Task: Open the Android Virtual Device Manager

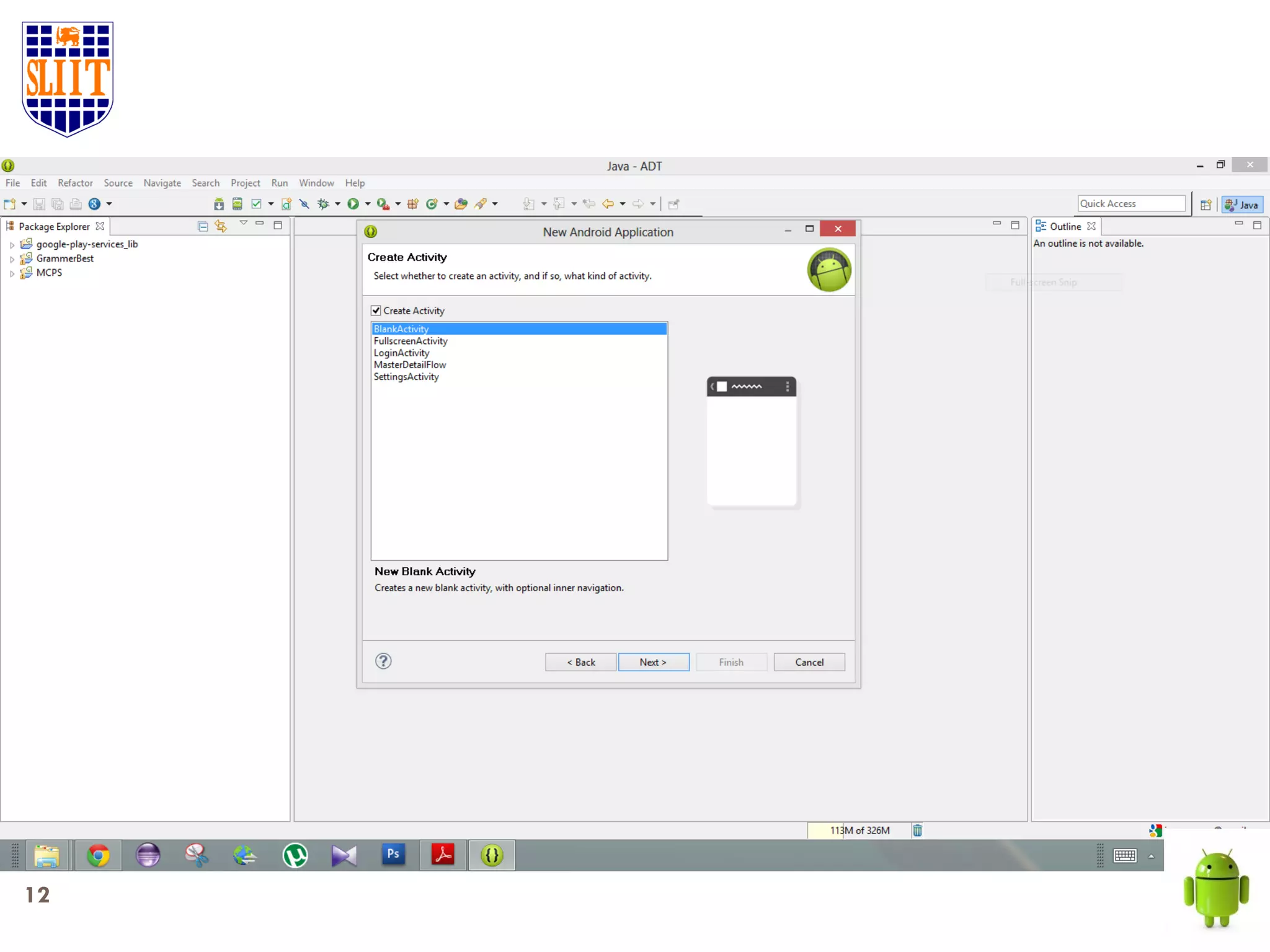Action: (x=237, y=204)
